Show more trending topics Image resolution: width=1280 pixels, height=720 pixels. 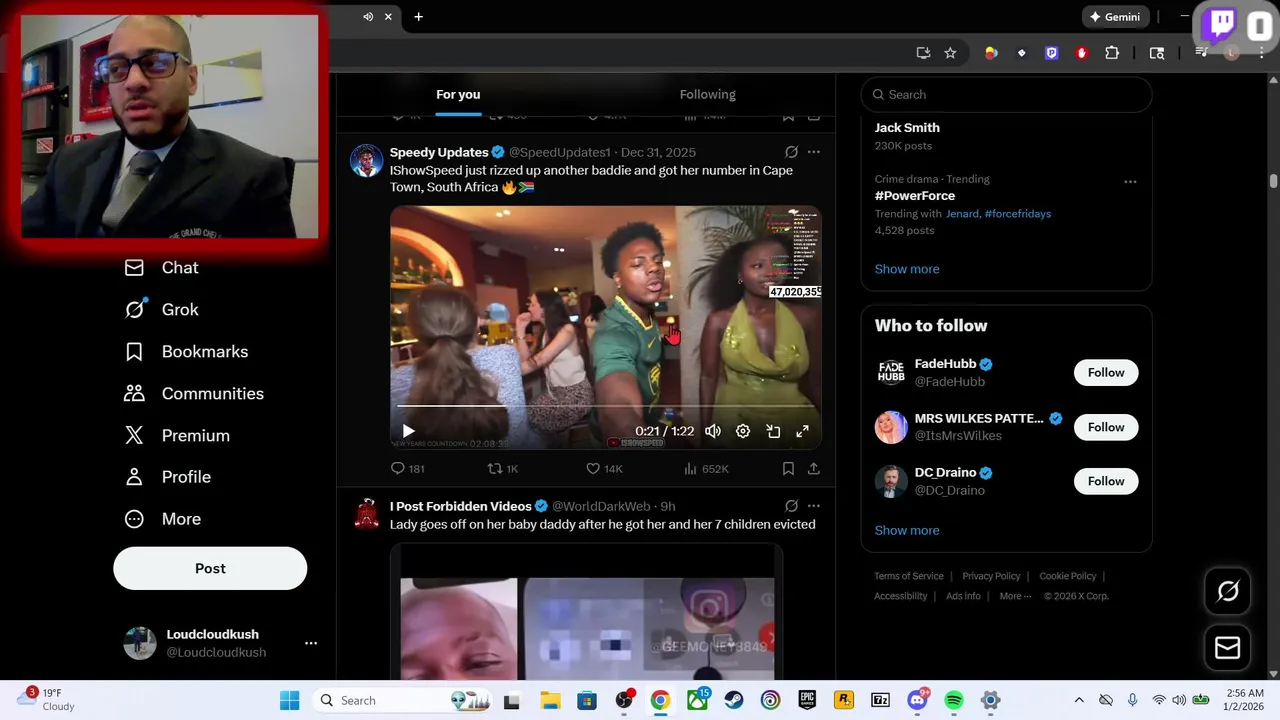click(x=907, y=269)
